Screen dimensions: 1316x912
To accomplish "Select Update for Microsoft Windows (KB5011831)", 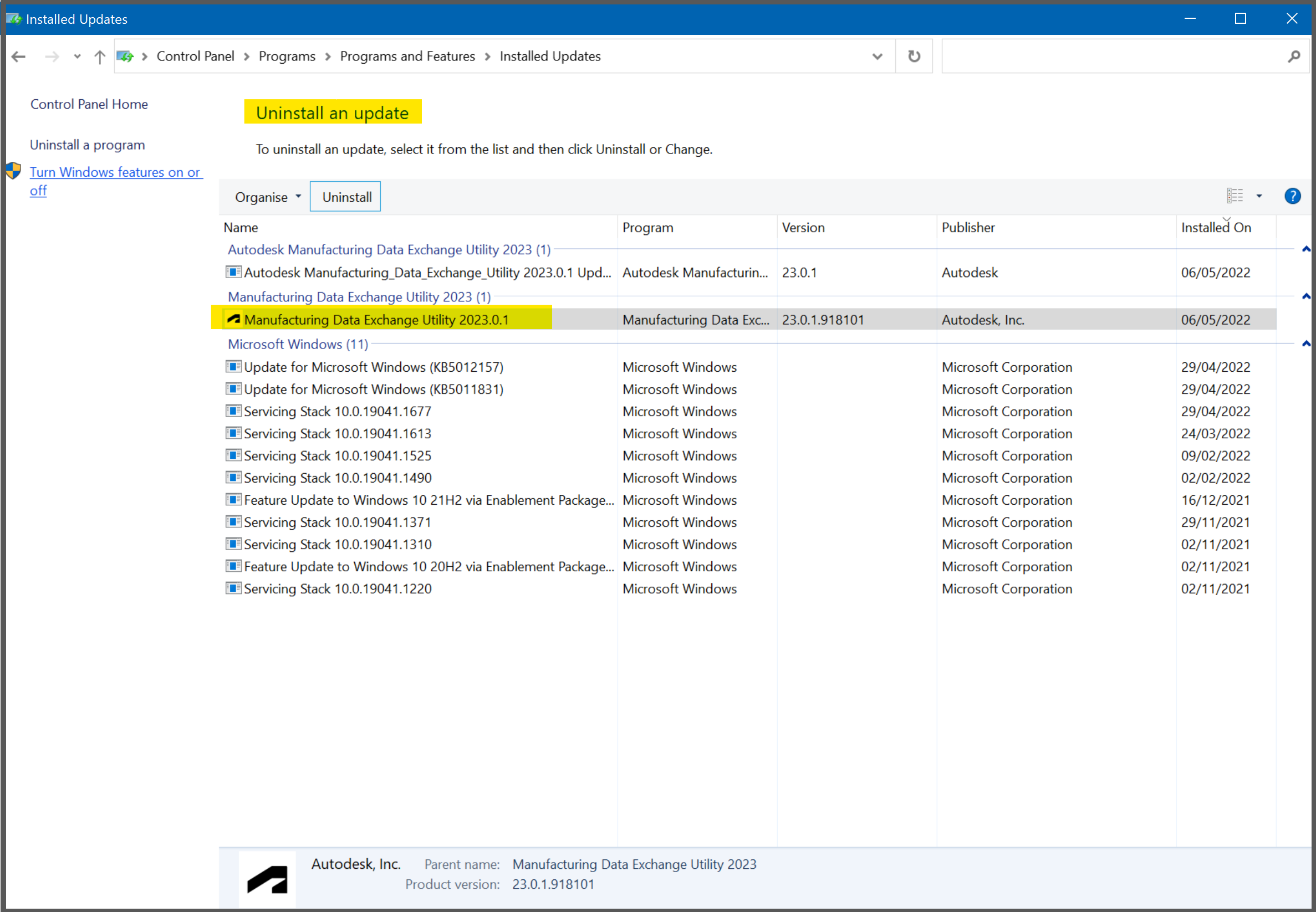I will coord(748,389).
